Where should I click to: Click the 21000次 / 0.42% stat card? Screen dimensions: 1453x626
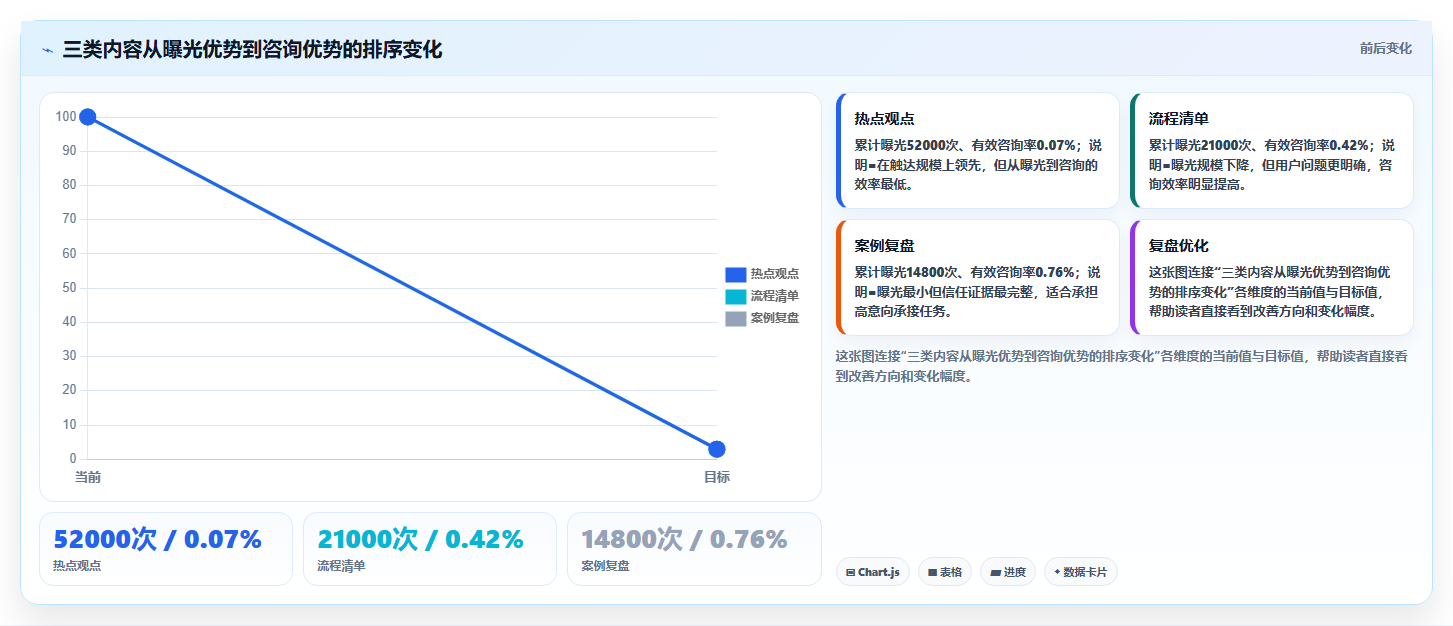[430, 549]
